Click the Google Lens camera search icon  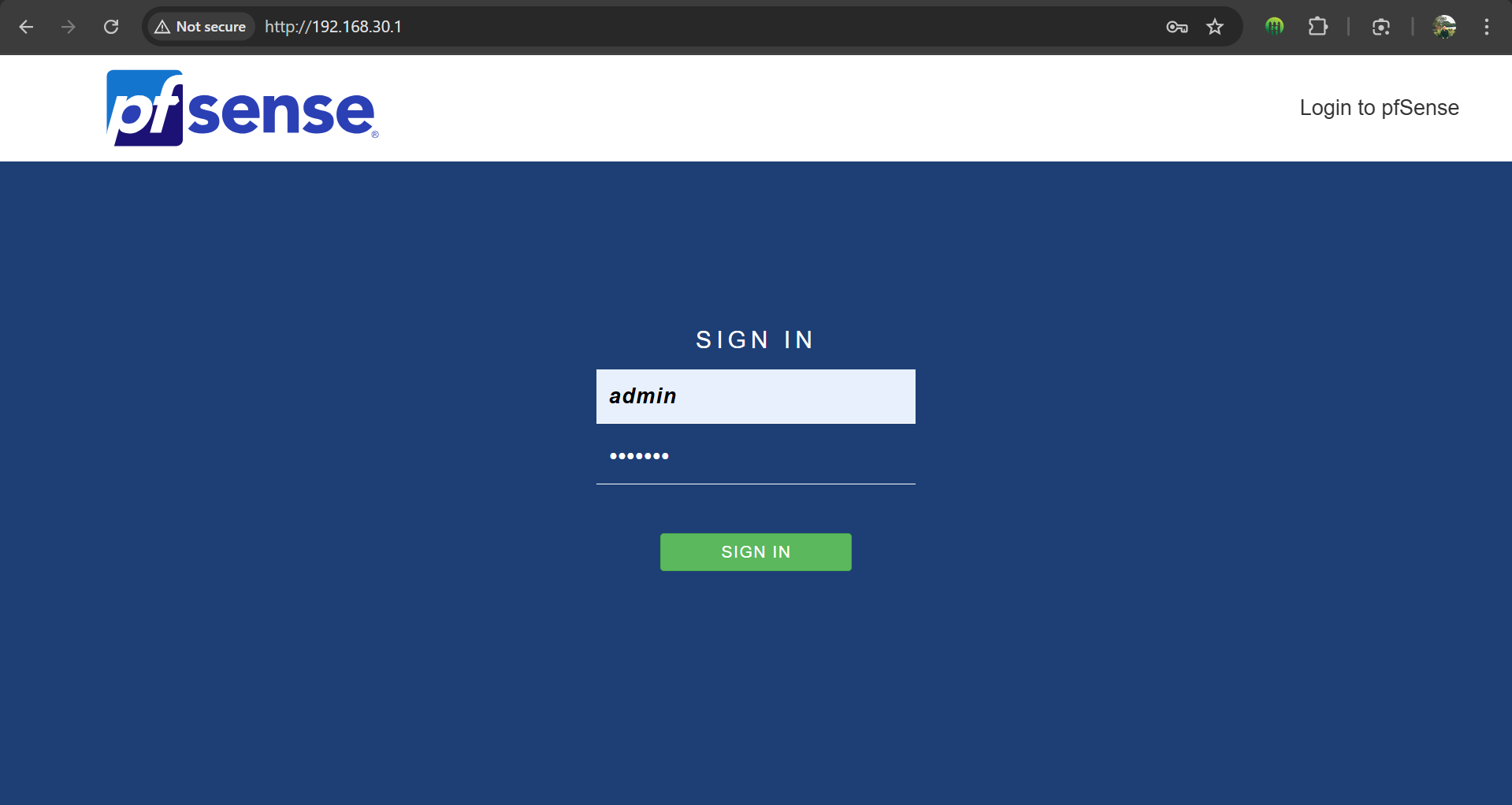click(x=1380, y=27)
